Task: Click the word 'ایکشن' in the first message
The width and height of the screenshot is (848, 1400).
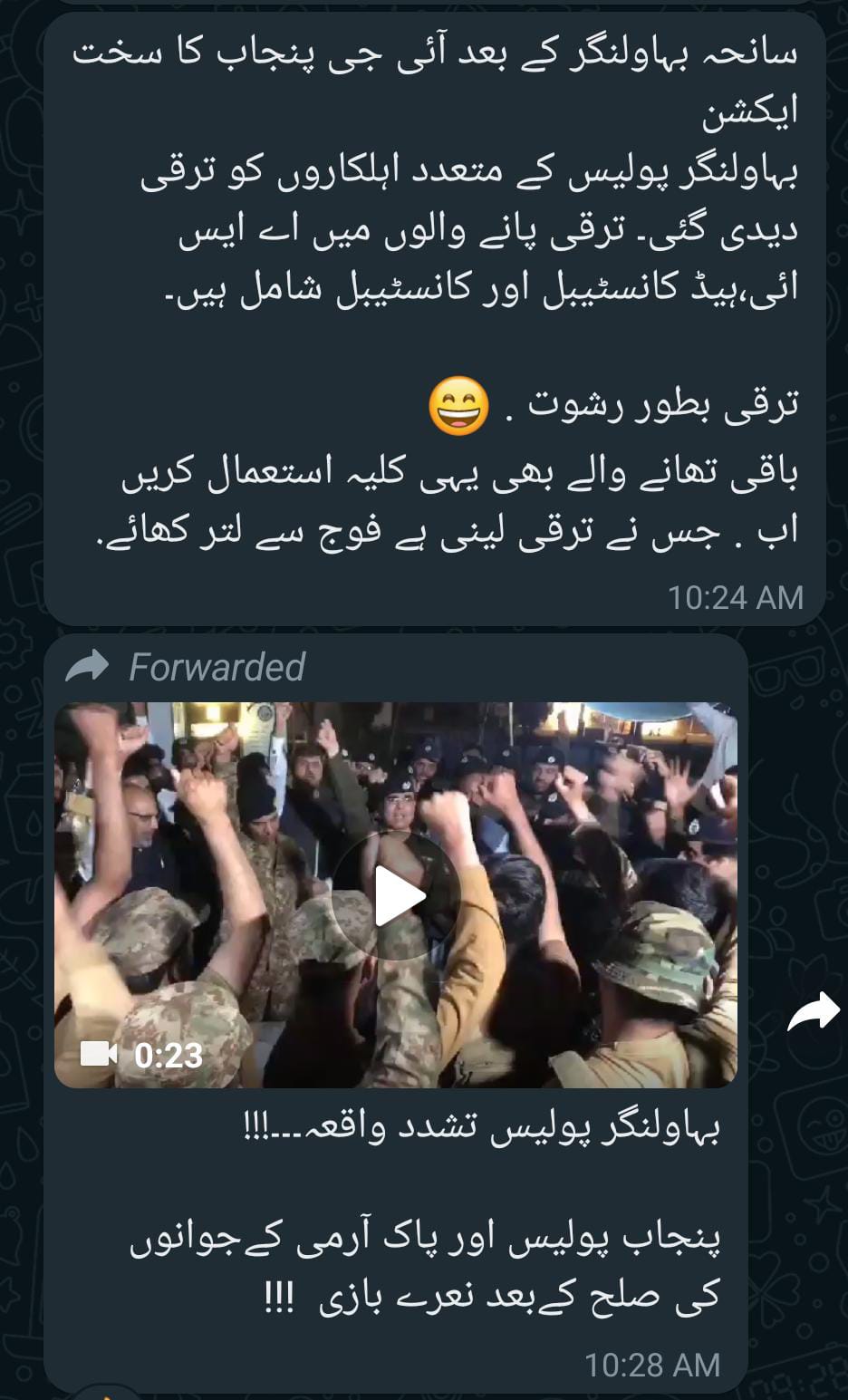Action: tap(751, 111)
